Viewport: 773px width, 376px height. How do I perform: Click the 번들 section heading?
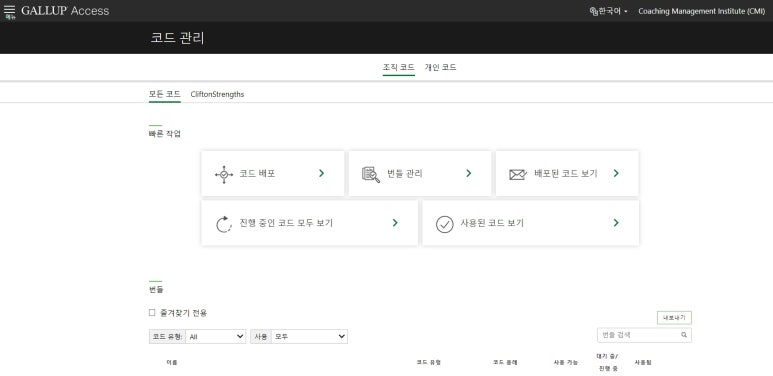point(156,290)
